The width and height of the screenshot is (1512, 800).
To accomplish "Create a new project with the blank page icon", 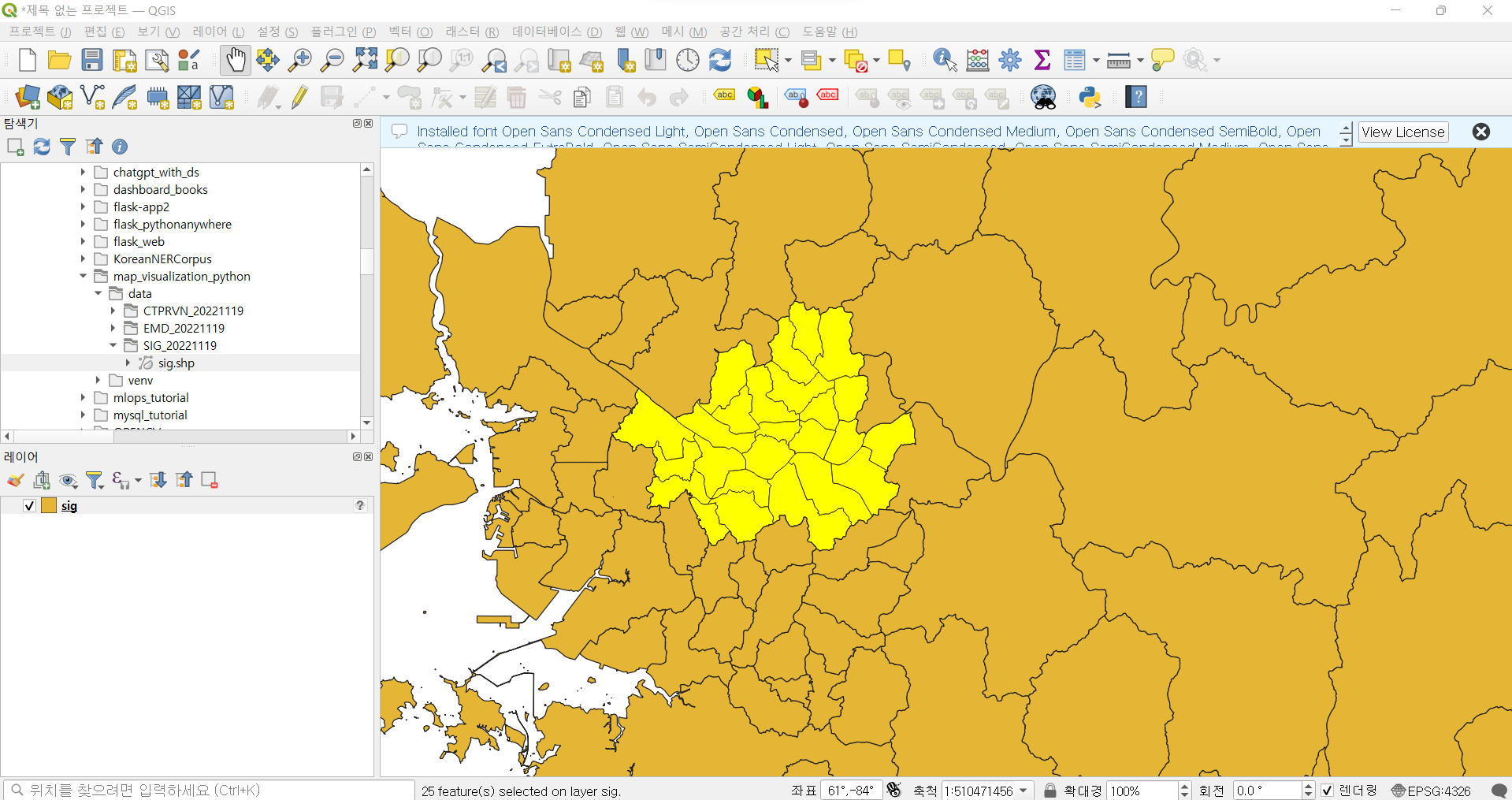I will (x=28, y=60).
